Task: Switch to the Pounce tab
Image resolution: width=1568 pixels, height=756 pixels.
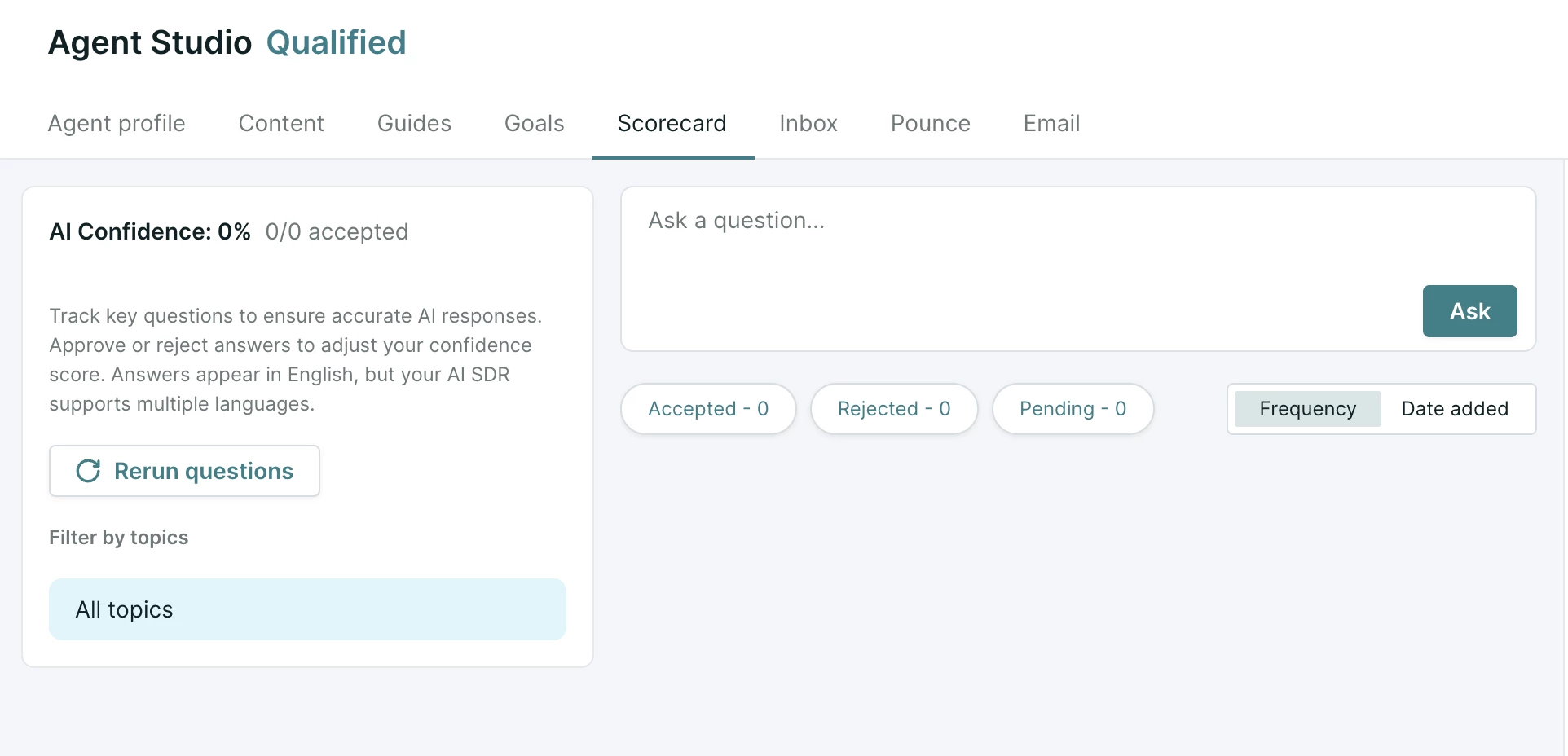Action: [x=931, y=123]
